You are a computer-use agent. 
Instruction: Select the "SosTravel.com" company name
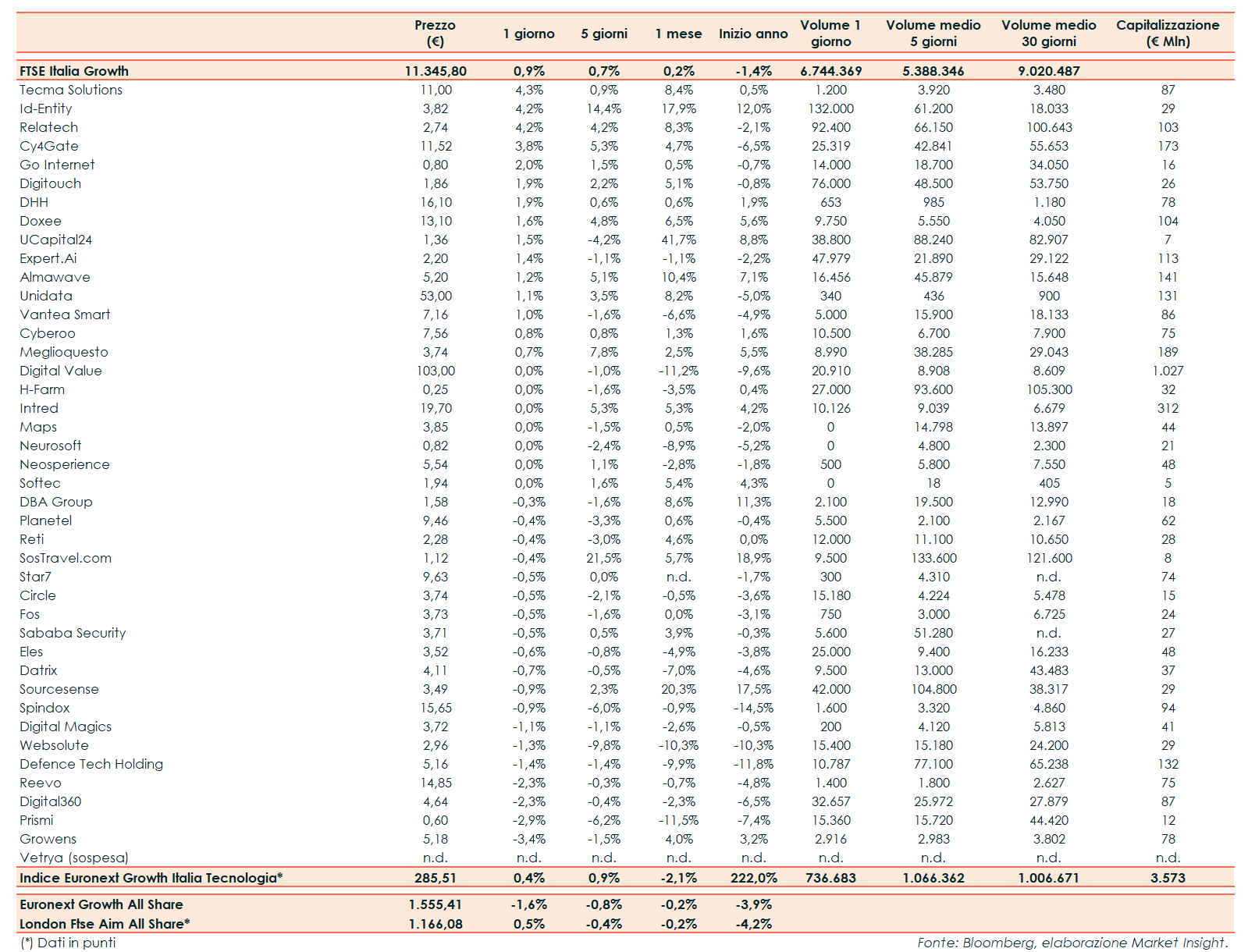coord(66,558)
